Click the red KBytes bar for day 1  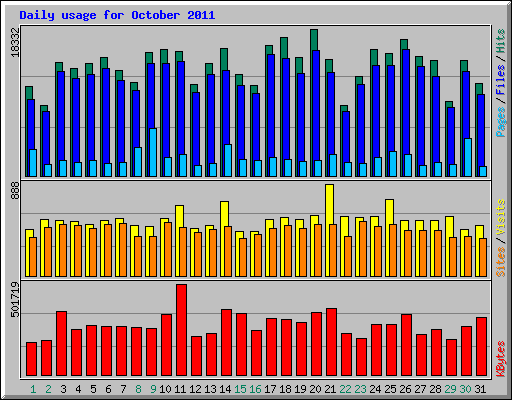tap(31, 359)
